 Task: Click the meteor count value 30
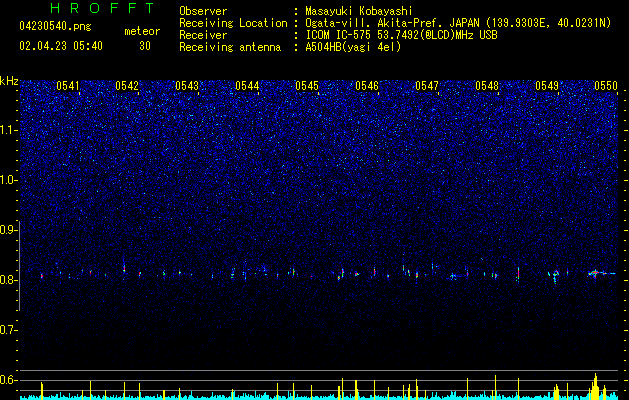click(x=145, y=46)
